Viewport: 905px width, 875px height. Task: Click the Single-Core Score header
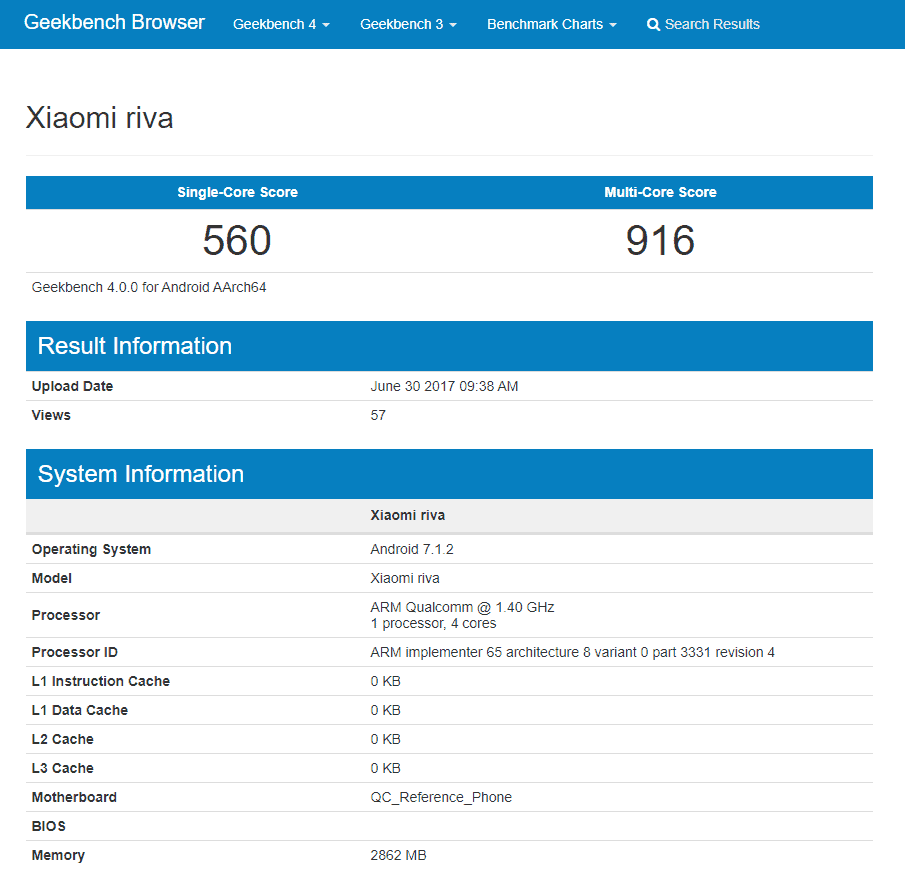point(237,192)
